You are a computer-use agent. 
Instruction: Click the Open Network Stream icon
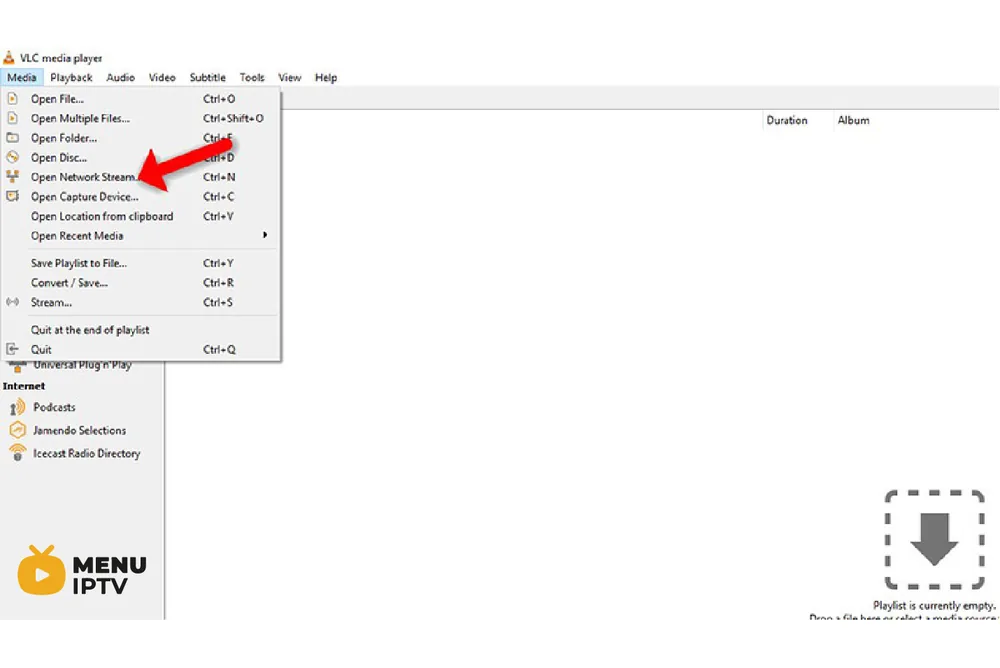click(12, 177)
